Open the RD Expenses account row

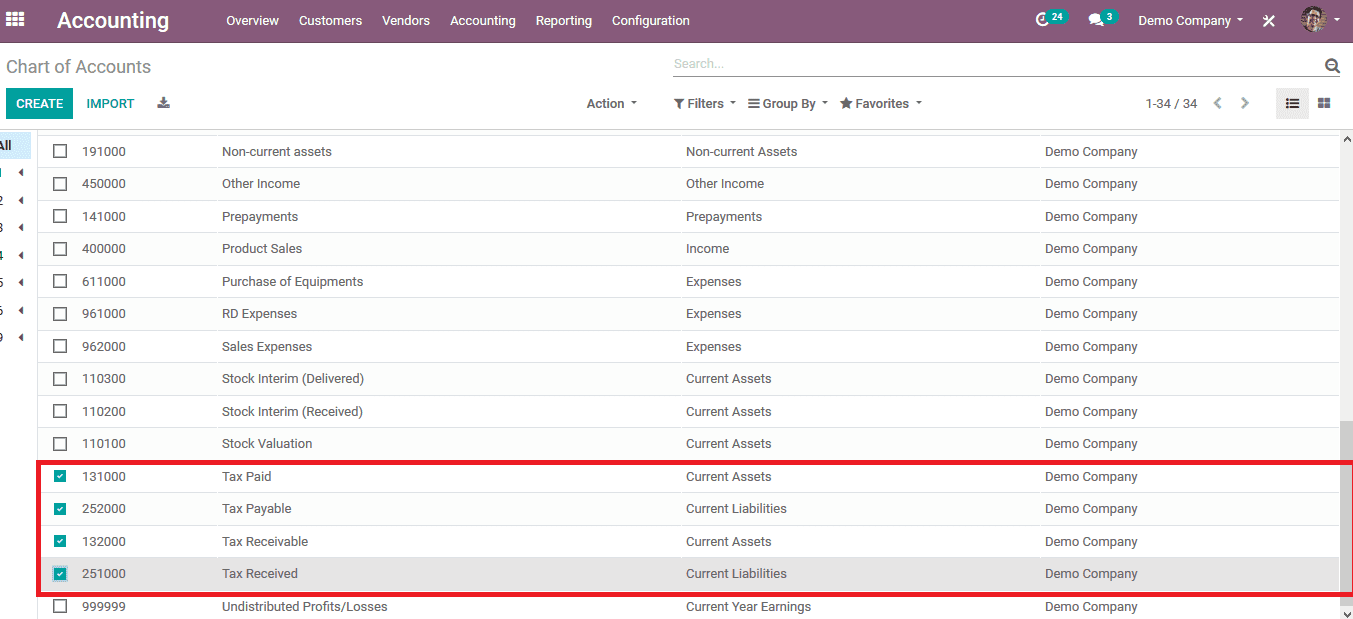688,314
